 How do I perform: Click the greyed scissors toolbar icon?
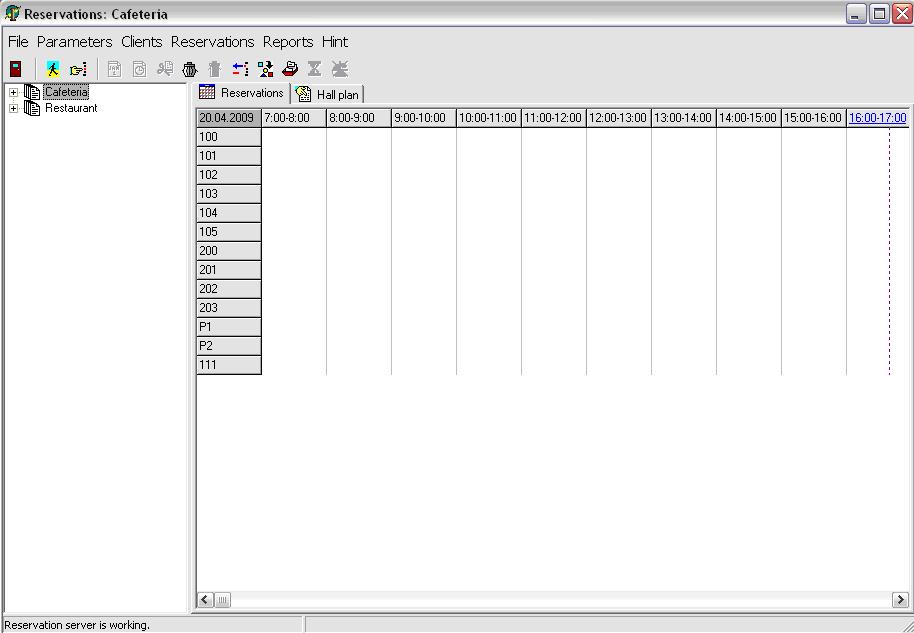pos(165,69)
